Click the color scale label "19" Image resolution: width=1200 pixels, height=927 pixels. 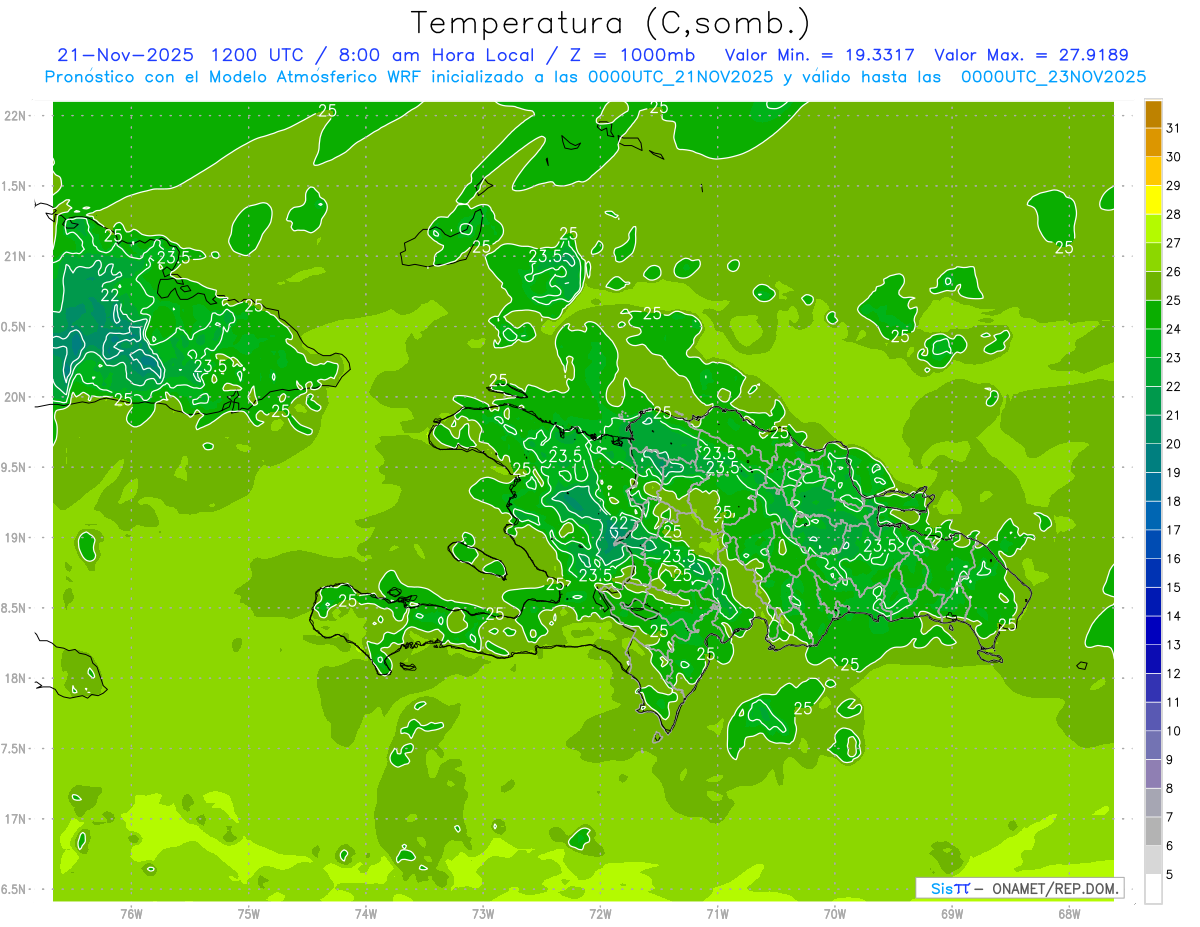click(1174, 473)
